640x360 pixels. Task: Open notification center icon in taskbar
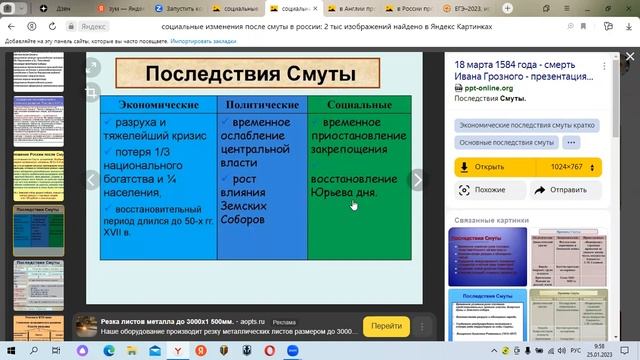[624, 351]
